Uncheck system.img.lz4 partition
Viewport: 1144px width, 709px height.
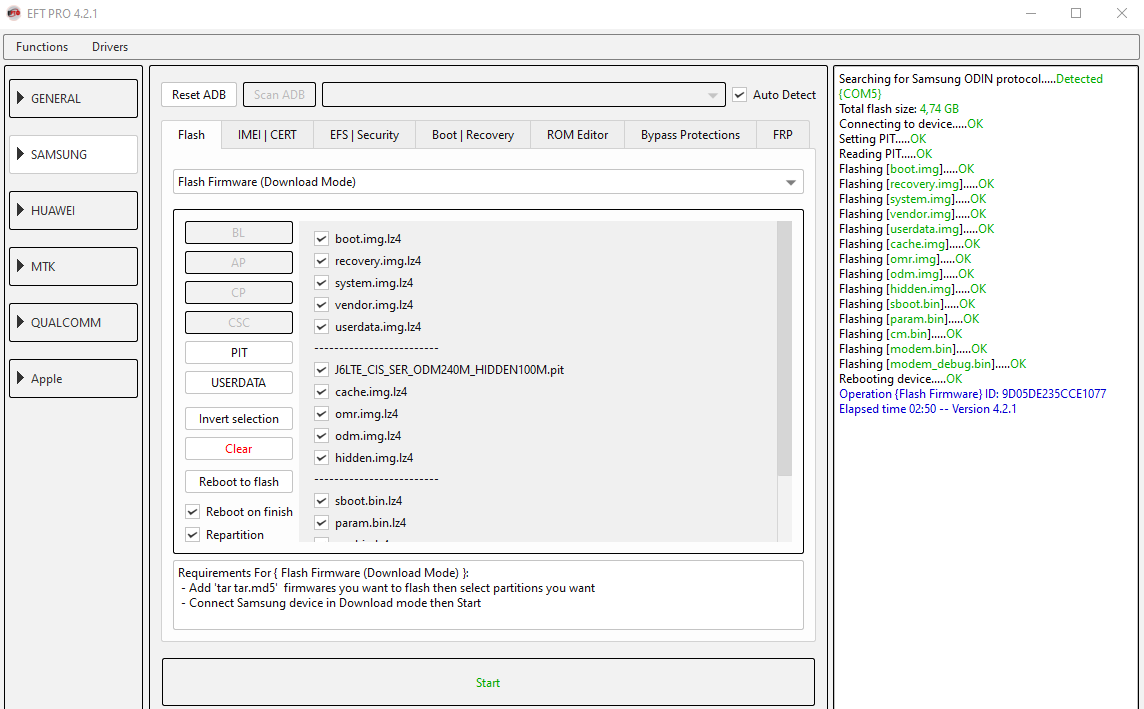tap(321, 282)
